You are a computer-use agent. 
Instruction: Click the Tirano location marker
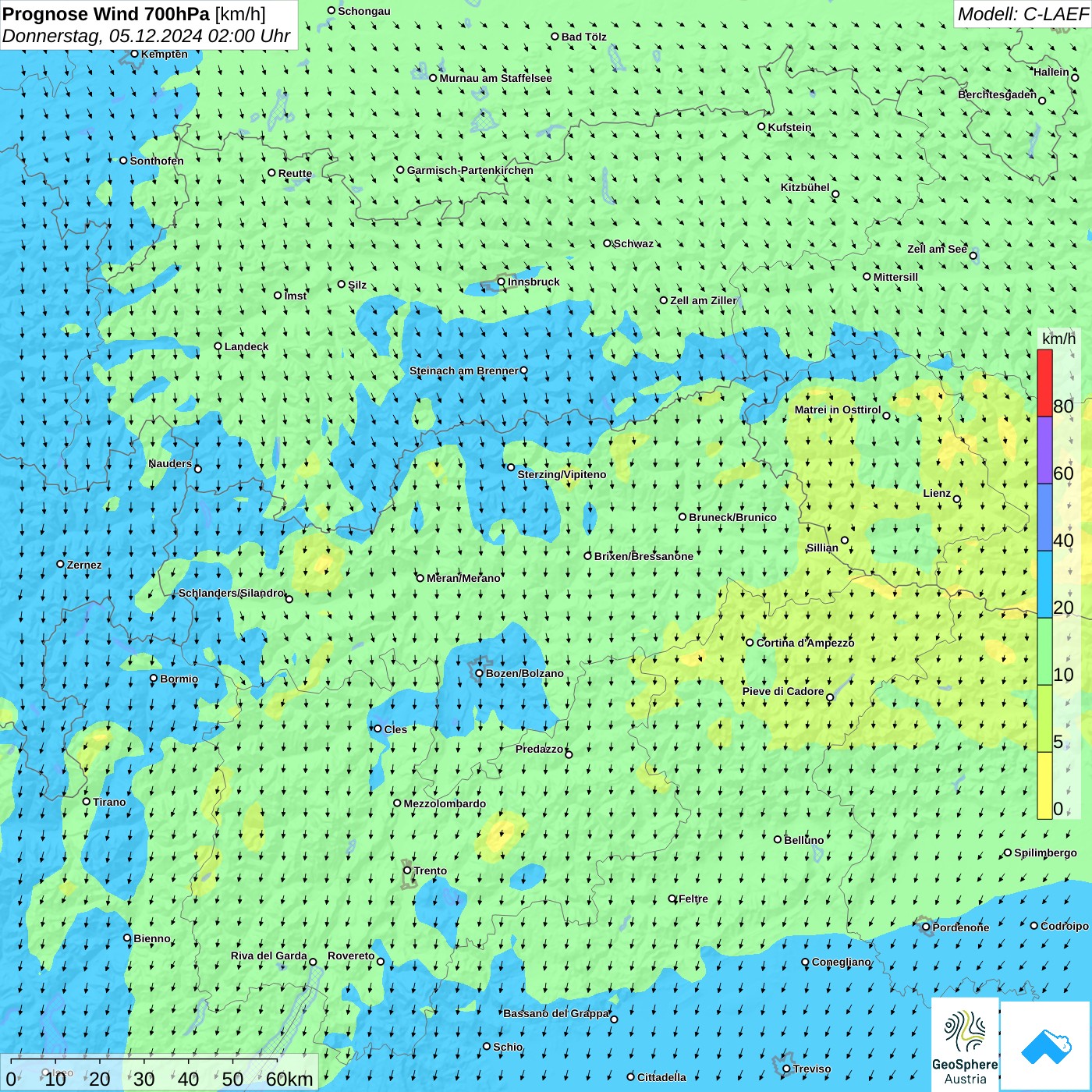coord(87,801)
